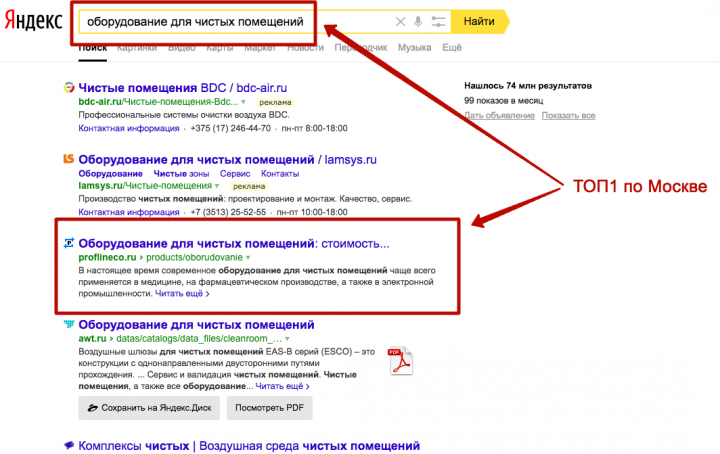The image size is (720, 454).
Task: Click awt.ru favicon icon
Action: pyautogui.click(x=69, y=324)
